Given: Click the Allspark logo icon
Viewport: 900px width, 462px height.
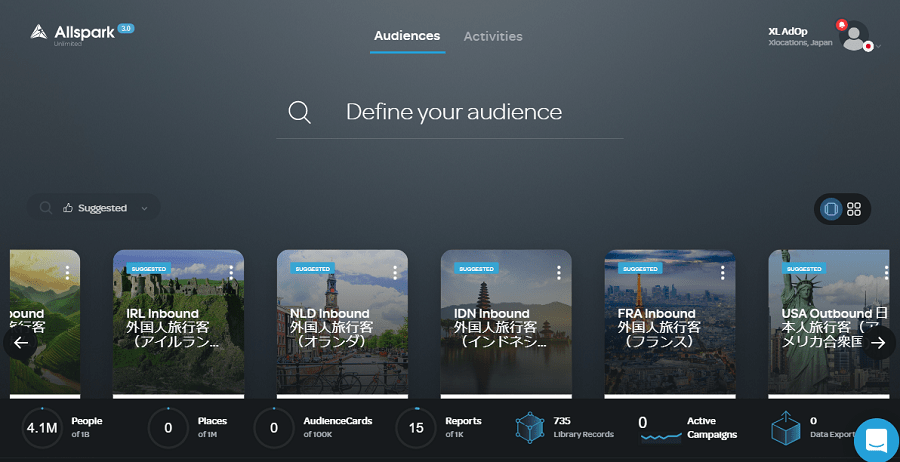Looking at the screenshot, I should coord(38,33).
